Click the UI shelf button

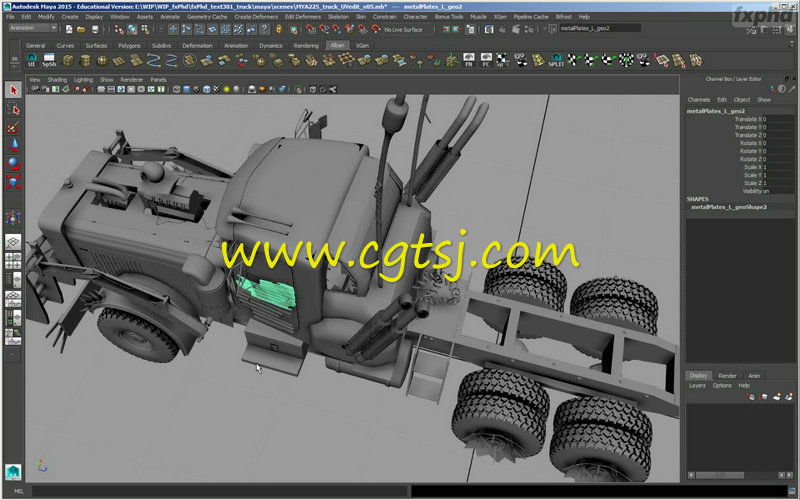click(x=32, y=60)
